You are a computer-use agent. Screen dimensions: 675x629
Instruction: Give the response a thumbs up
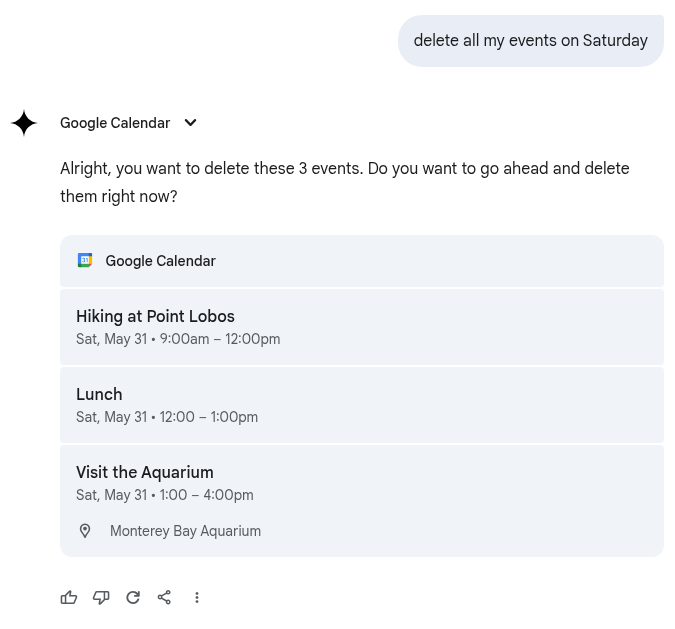point(69,598)
